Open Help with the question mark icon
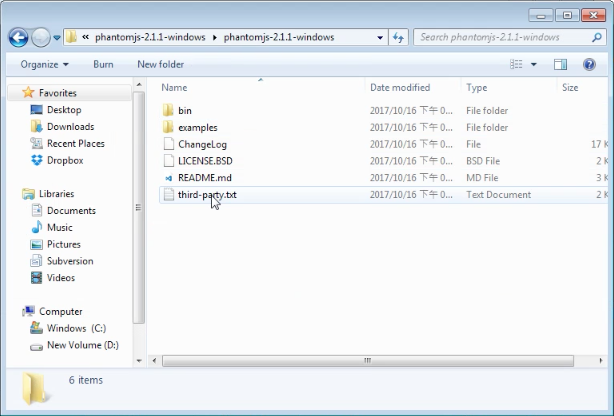 point(589,64)
